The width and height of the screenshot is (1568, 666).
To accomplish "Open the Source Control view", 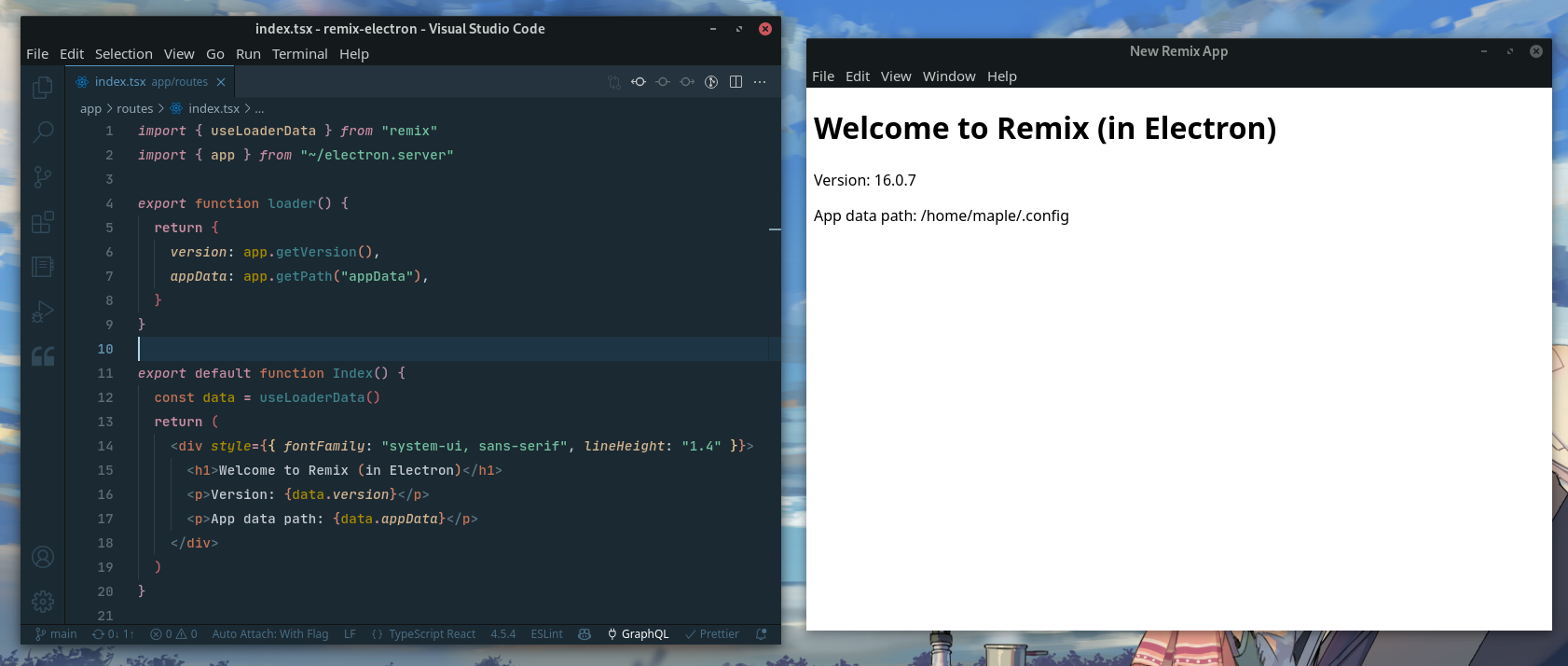I will click(x=43, y=177).
